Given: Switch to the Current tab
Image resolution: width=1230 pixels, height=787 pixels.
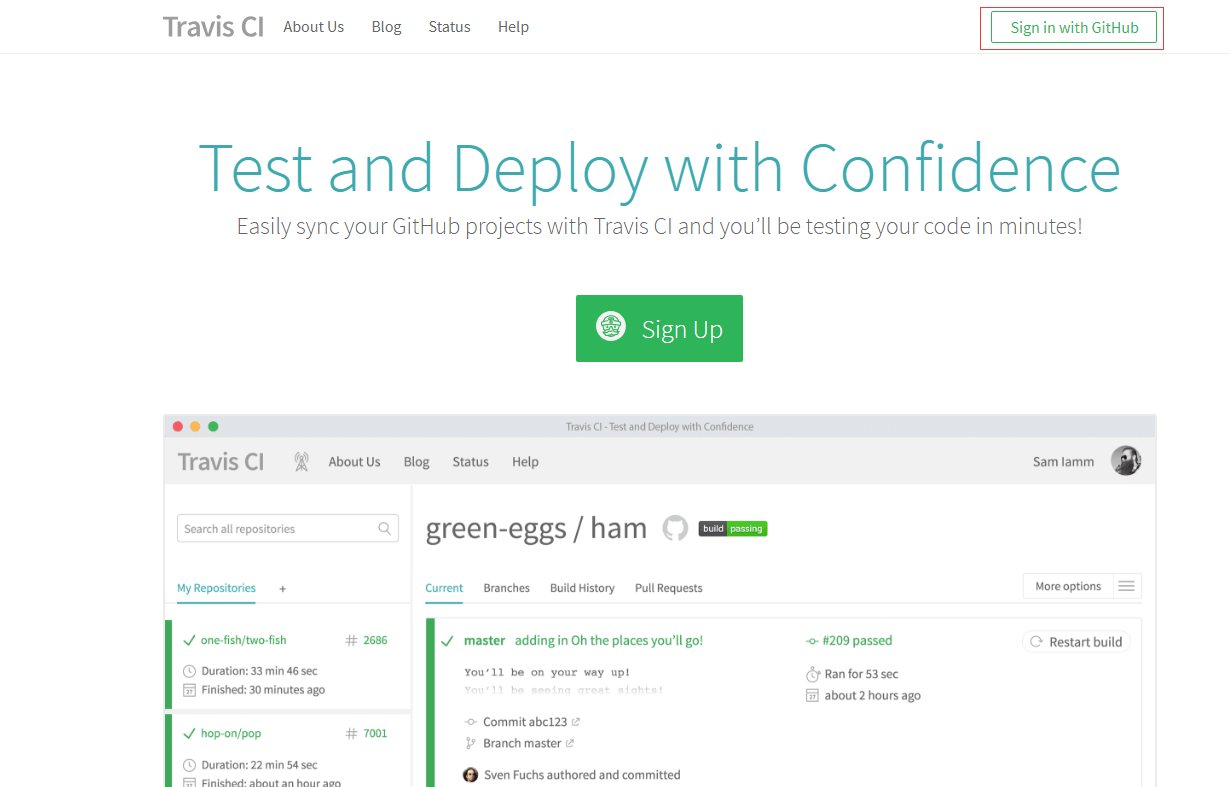Looking at the screenshot, I should [444, 588].
